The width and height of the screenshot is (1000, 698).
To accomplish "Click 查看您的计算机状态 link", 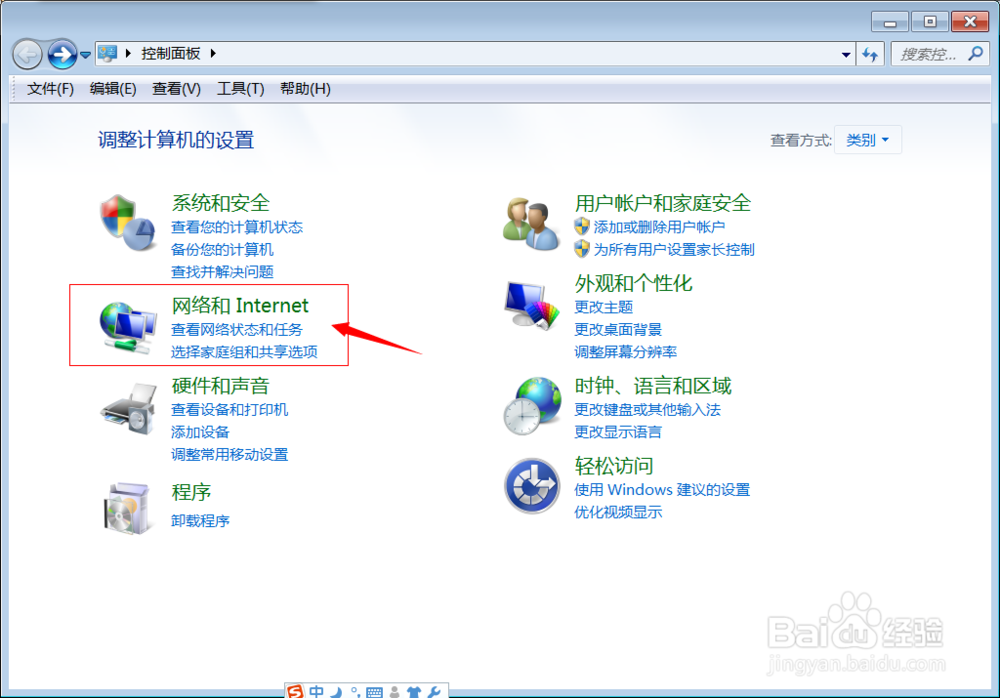I will pyautogui.click(x=237, y=227).
